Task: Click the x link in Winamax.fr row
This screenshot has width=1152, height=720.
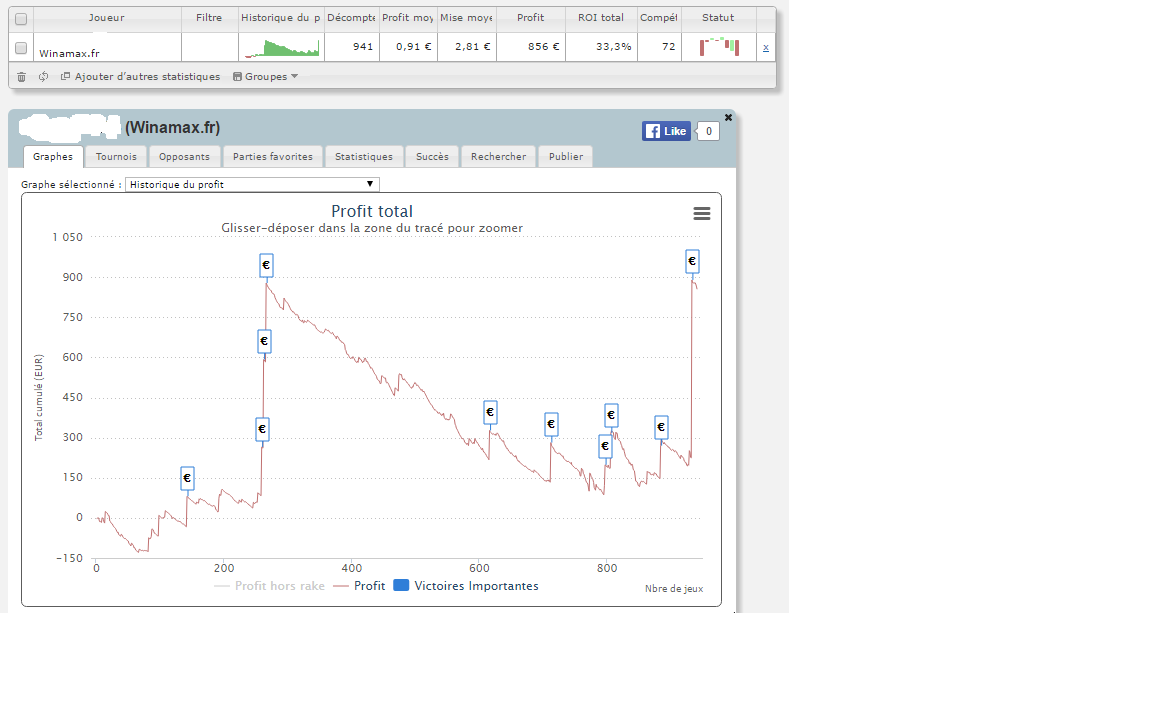Action: click(x=766, y=47)
